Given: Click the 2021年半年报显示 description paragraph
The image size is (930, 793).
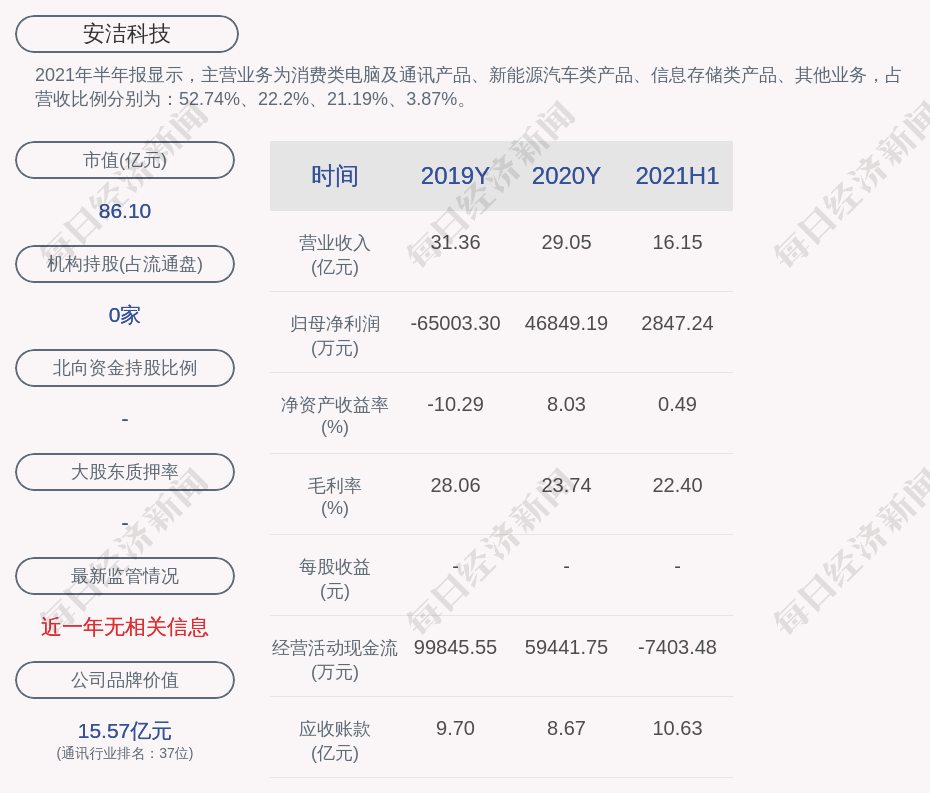Looking at the screenshot, I should coord(469,87).
